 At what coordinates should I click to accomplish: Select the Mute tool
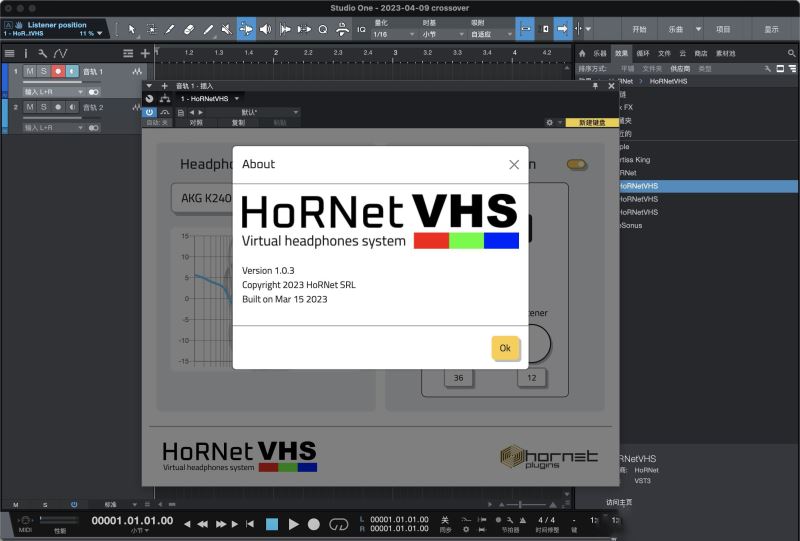227,30
